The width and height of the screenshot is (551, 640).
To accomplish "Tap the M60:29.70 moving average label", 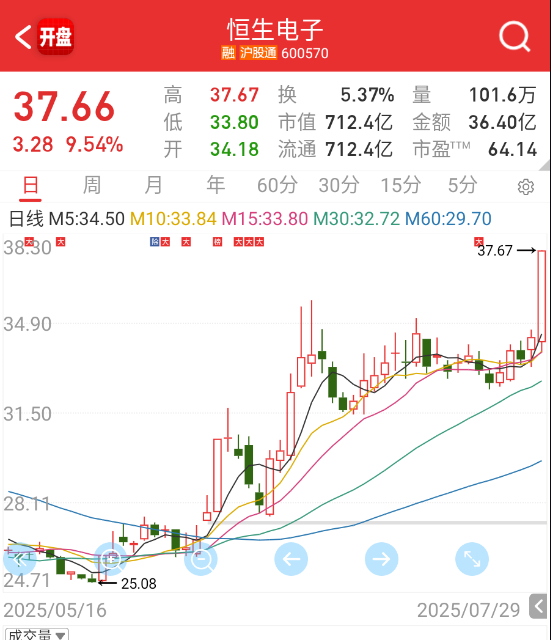I will point(448,219).
